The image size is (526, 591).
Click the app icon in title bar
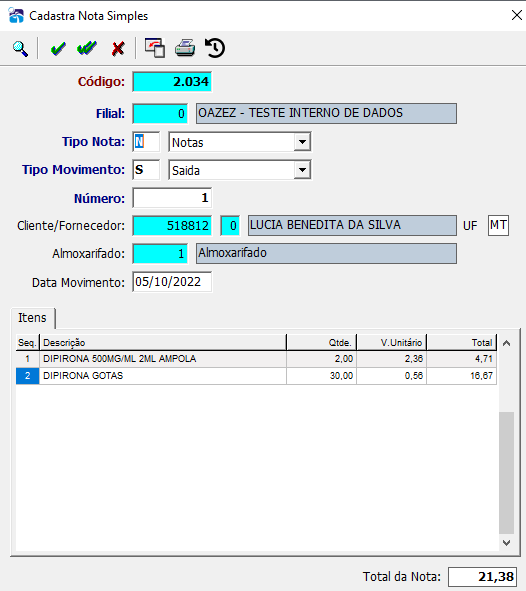click(16, 15)
